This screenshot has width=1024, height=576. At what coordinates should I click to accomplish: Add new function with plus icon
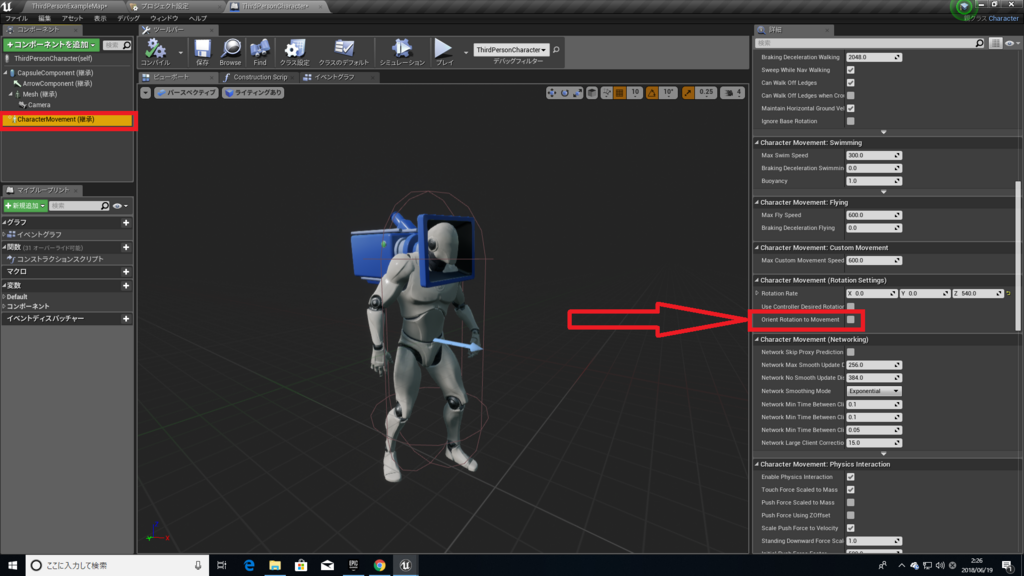click(126, 248)
